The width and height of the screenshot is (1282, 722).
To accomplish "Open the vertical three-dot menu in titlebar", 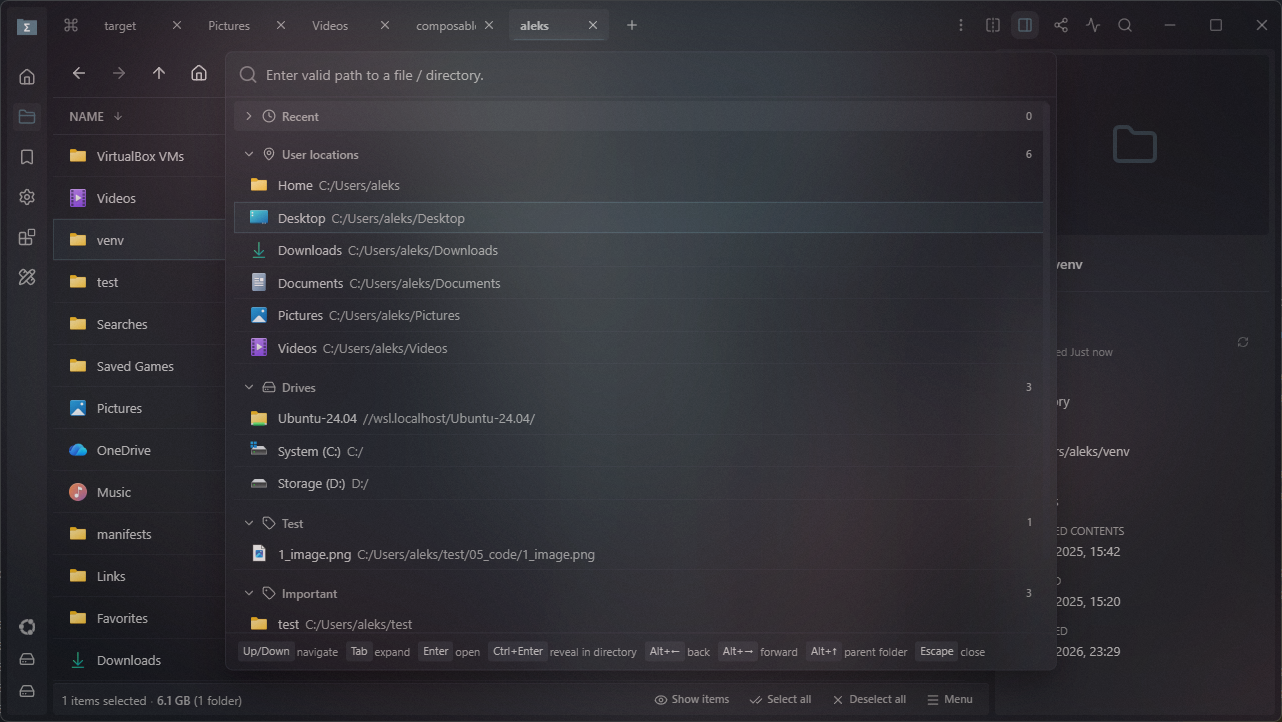I will coord(961,25).
